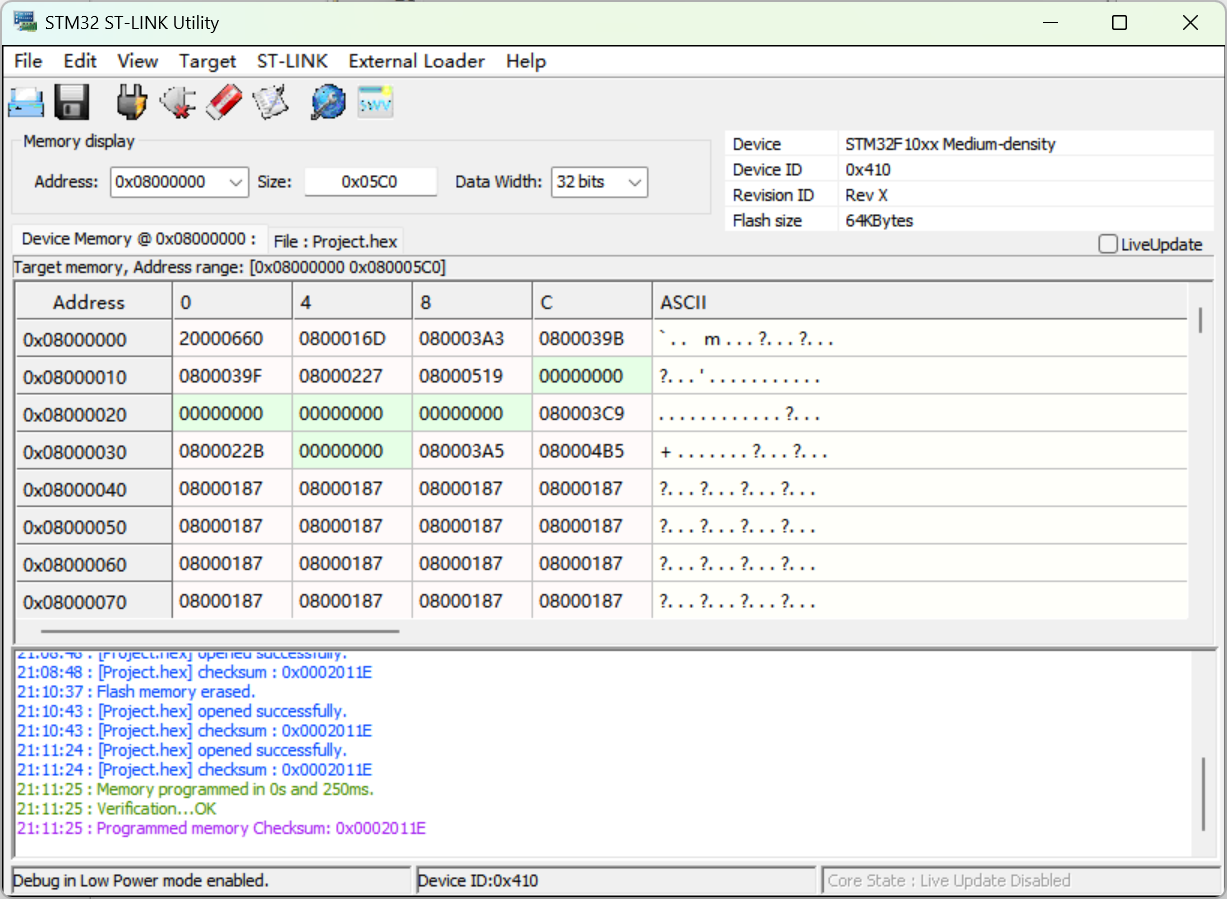Click the column header 8
Viewport: 1227px width, 899px height.
472,302
